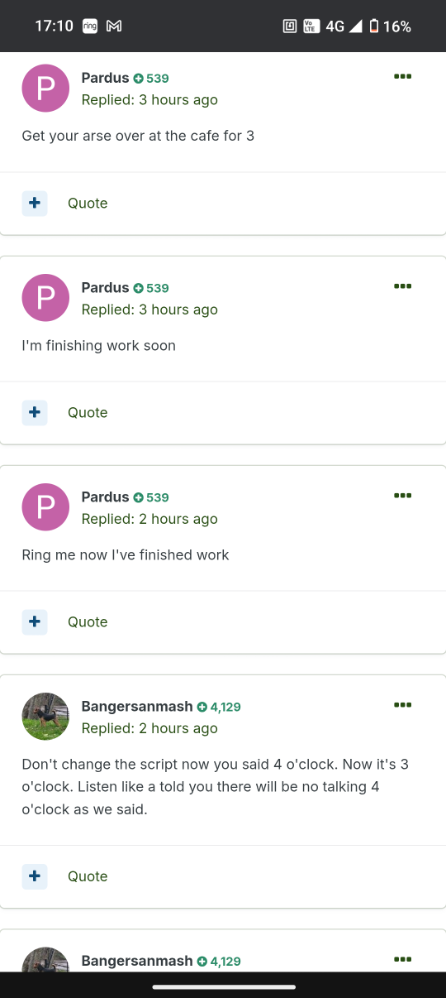Open the Pardus profile from the first post's username

(105, 78)
